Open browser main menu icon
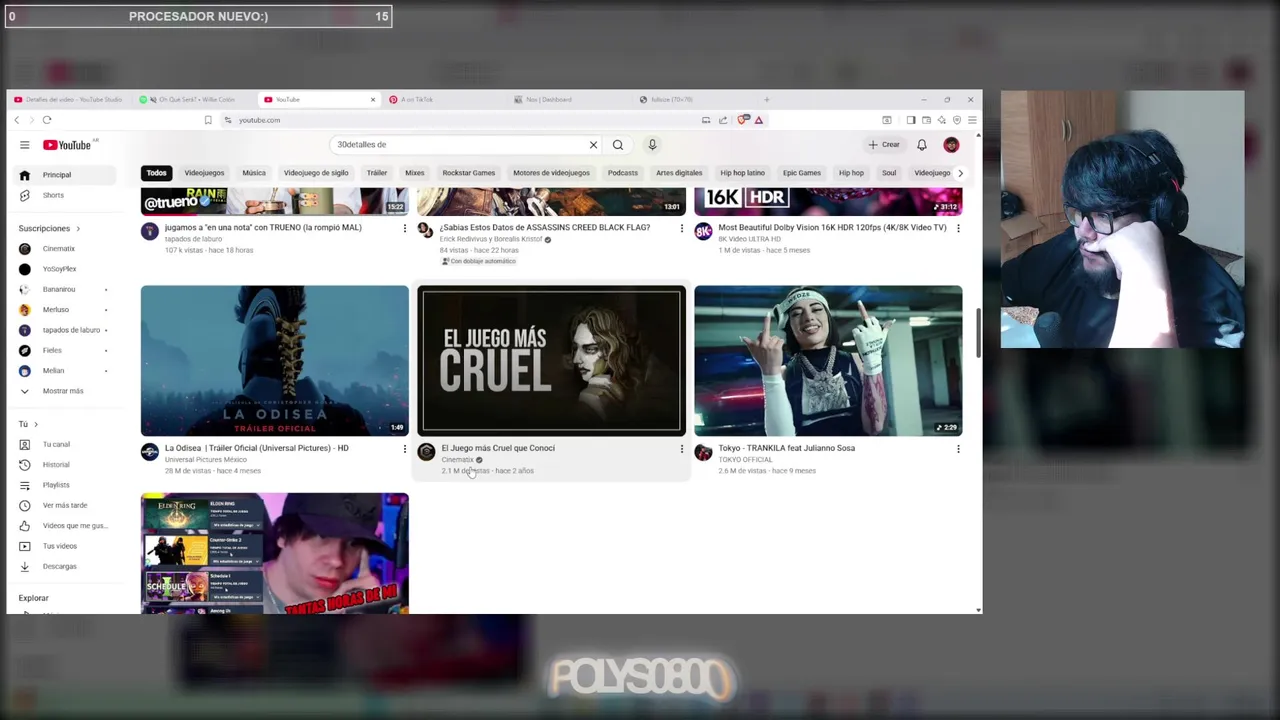 tap(972, 120)
